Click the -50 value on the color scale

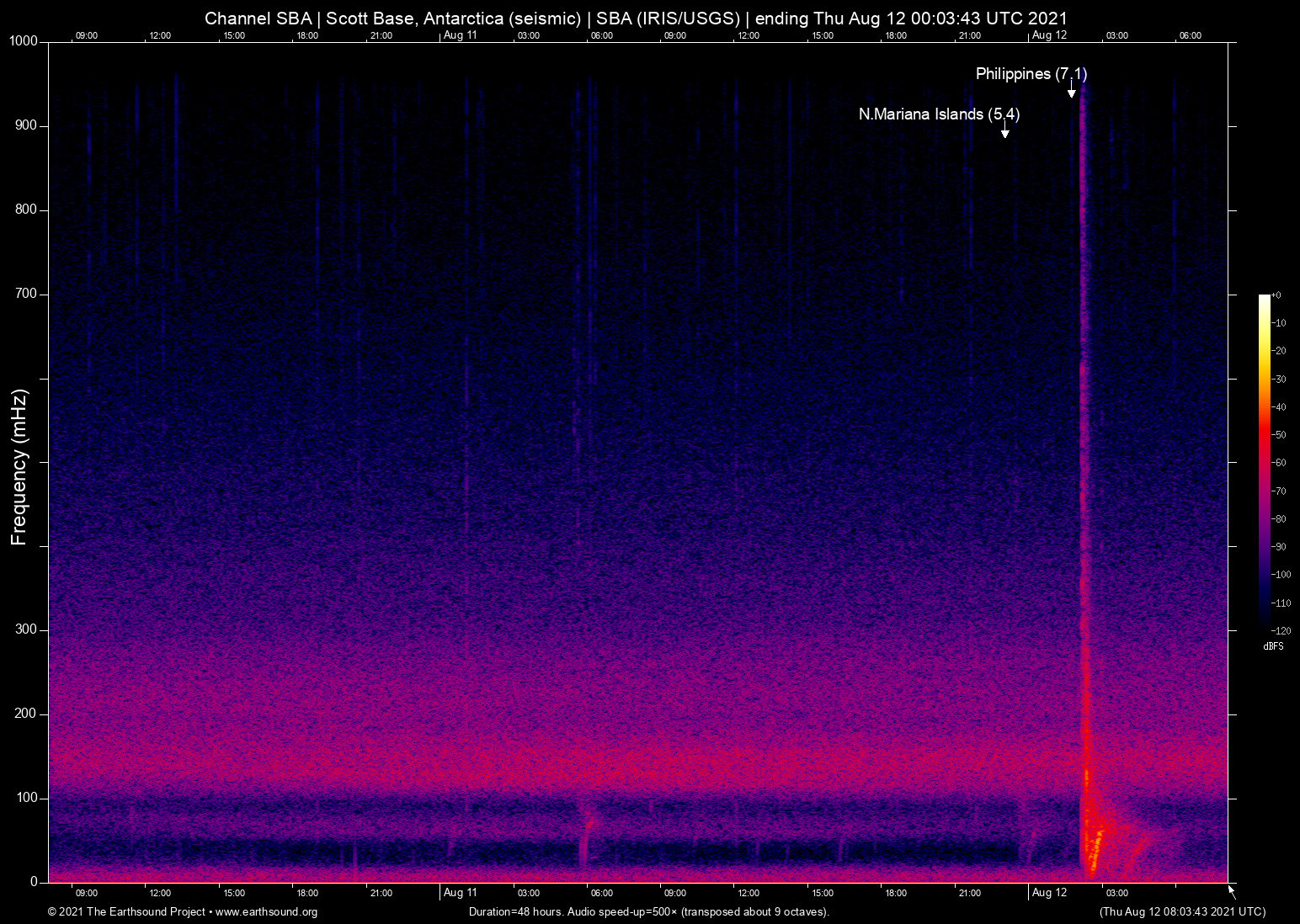[x=1279, y=435]
